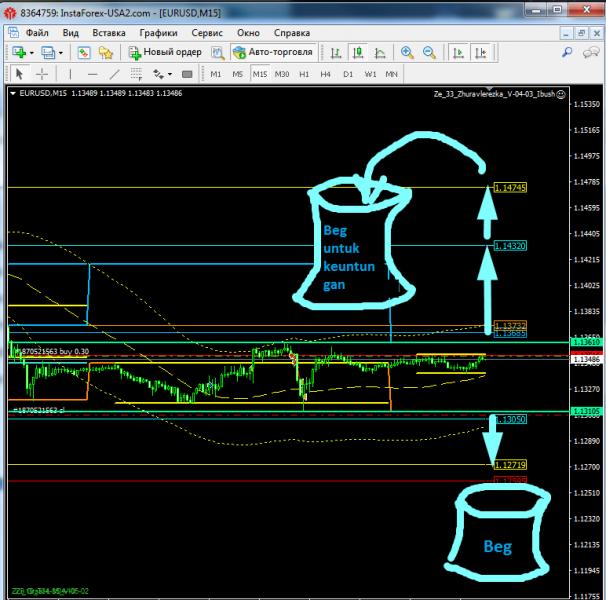Open the Справка menu
606x600 pixels.
292,33
